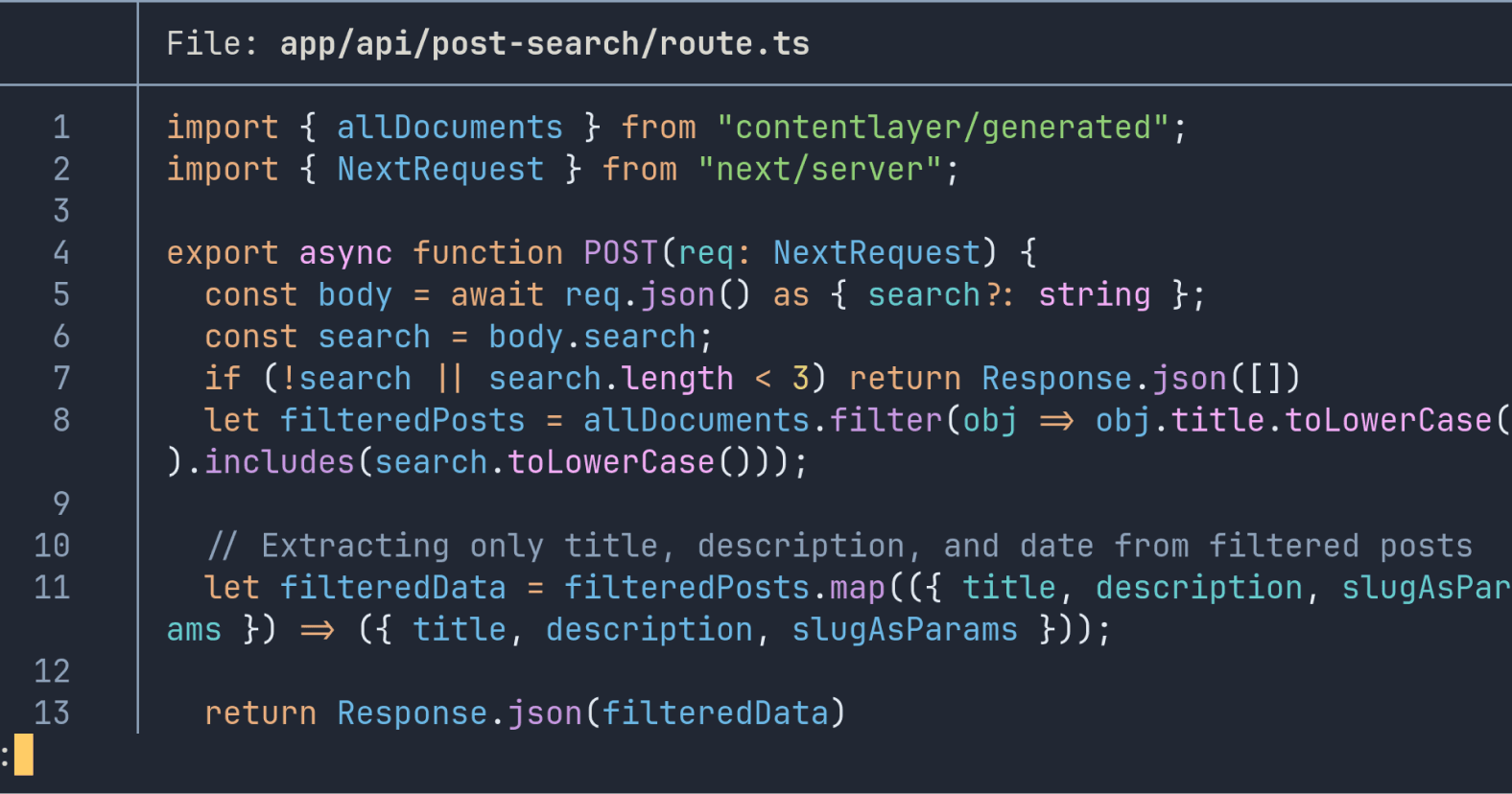Viewport: 1512px width, 794px height.
Task: Click the "await" keyword
Action: [497, 295]
